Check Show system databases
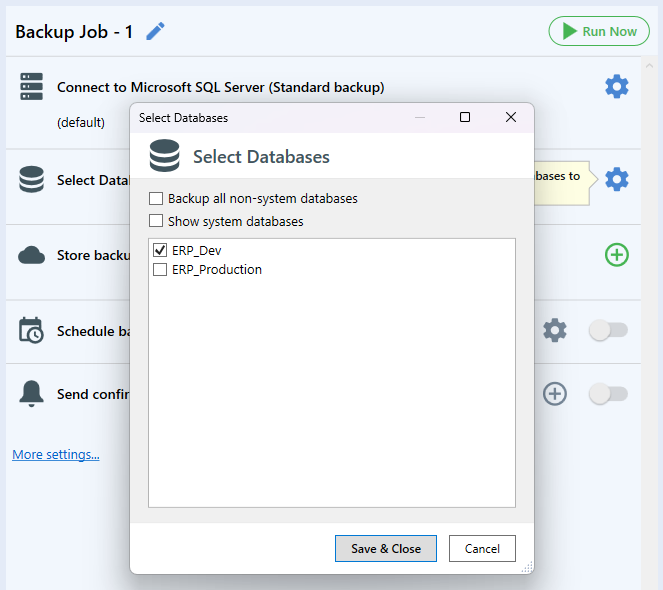Image resolution: width=663 pixels, height=590 pixels. click(x=156, y=221)
